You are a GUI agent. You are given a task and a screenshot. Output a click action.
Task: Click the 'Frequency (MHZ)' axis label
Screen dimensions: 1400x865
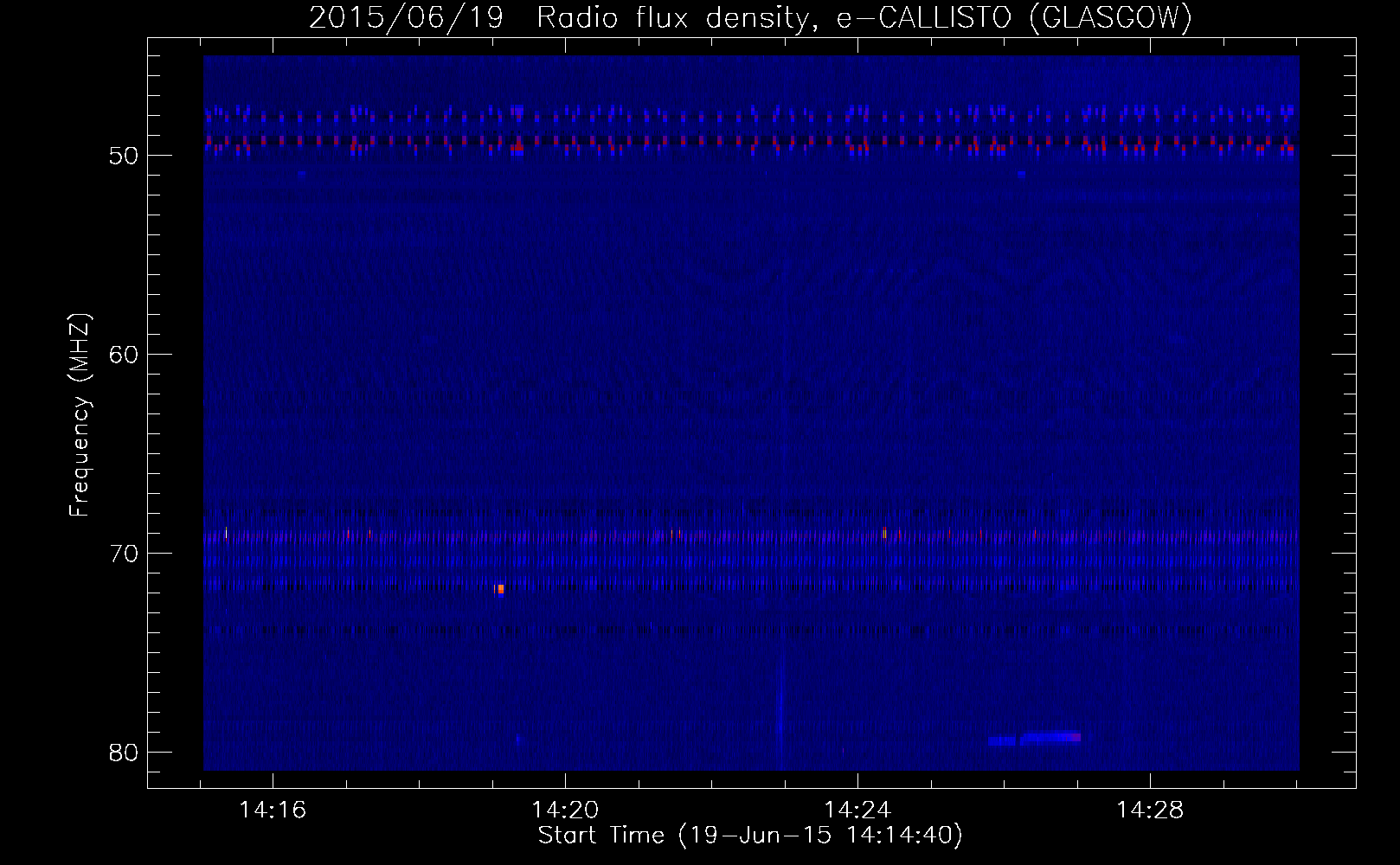80,415
